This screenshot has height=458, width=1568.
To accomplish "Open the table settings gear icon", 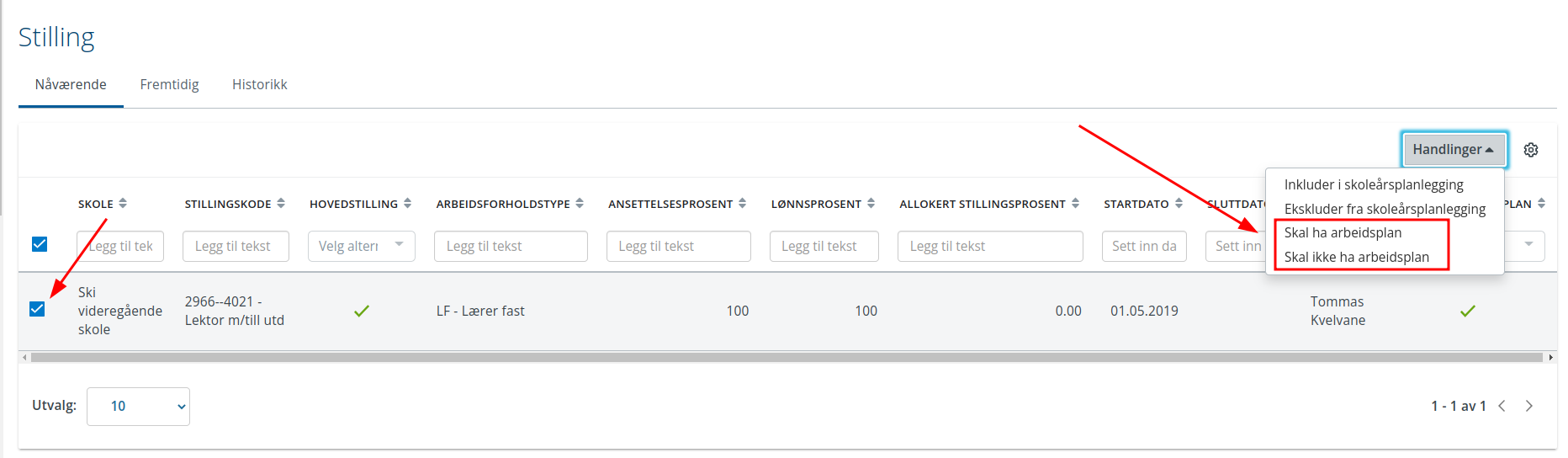I will coord(1531,150).
